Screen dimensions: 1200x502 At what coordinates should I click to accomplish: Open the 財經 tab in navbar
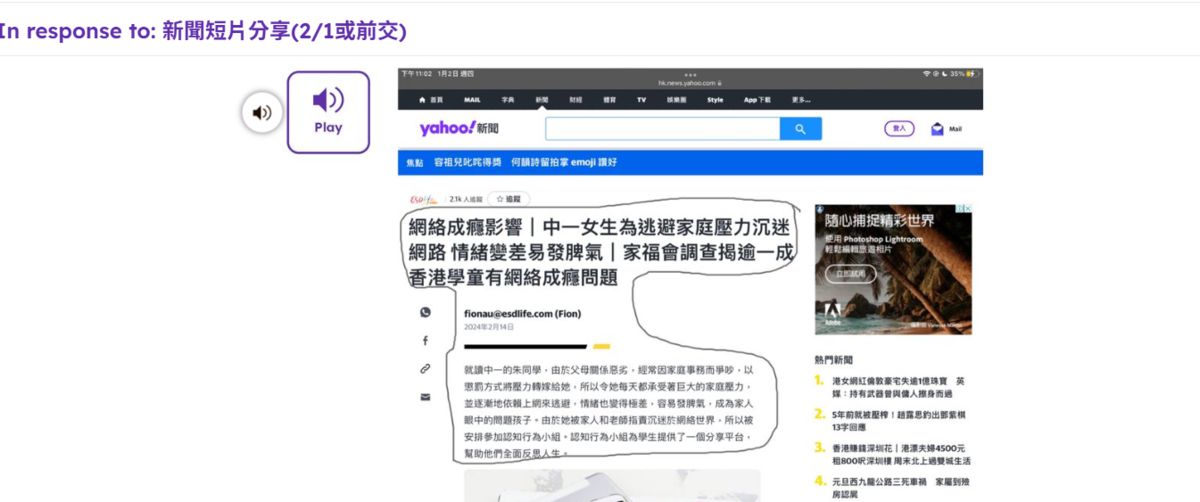576,100
